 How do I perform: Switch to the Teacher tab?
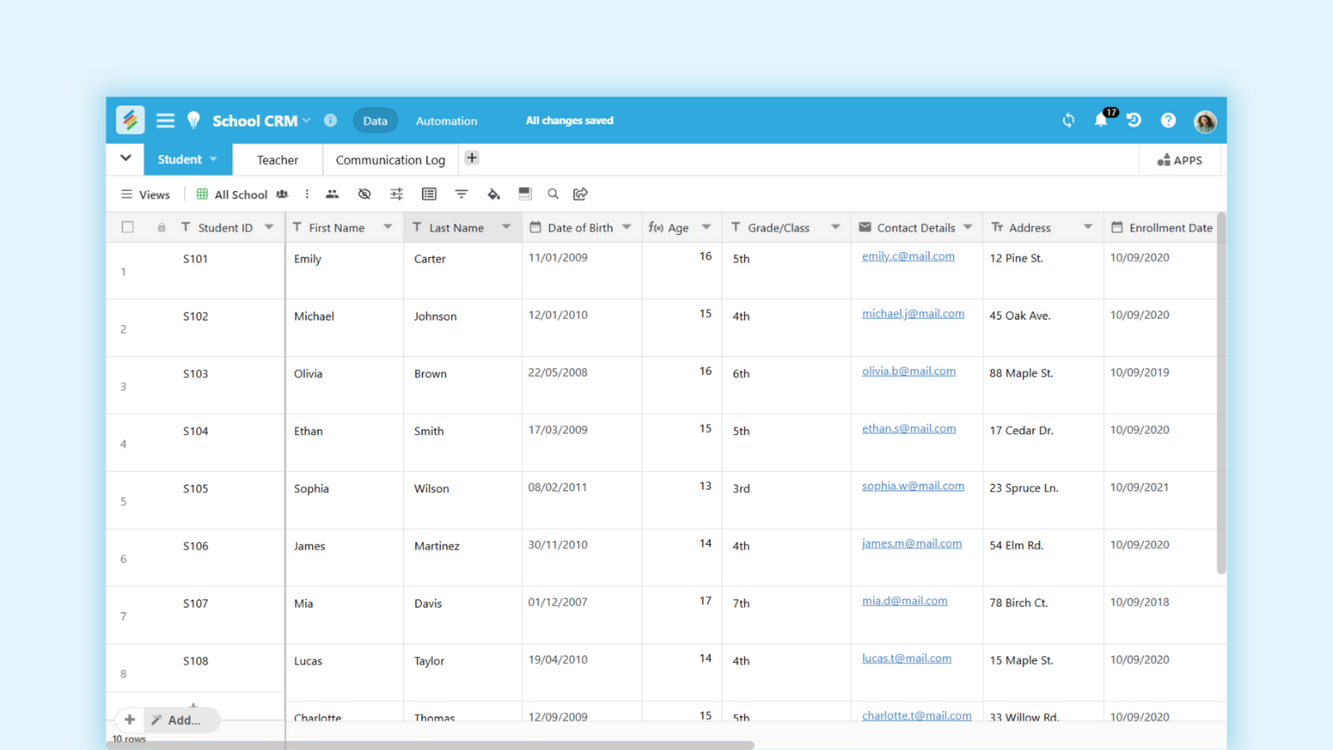pos(277,160)
